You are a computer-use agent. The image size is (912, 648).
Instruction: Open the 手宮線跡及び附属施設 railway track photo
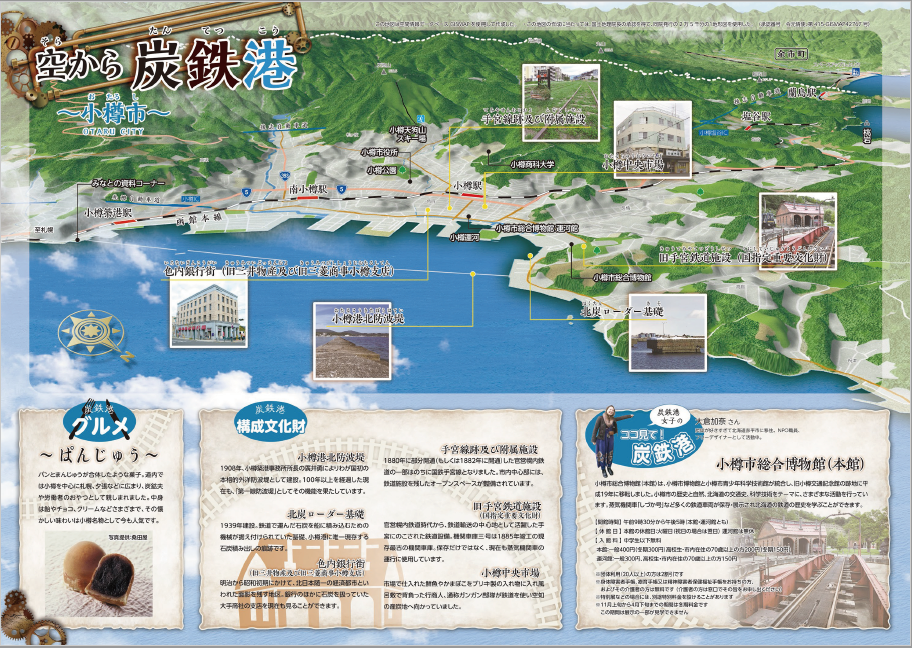(x=561, y=102)
